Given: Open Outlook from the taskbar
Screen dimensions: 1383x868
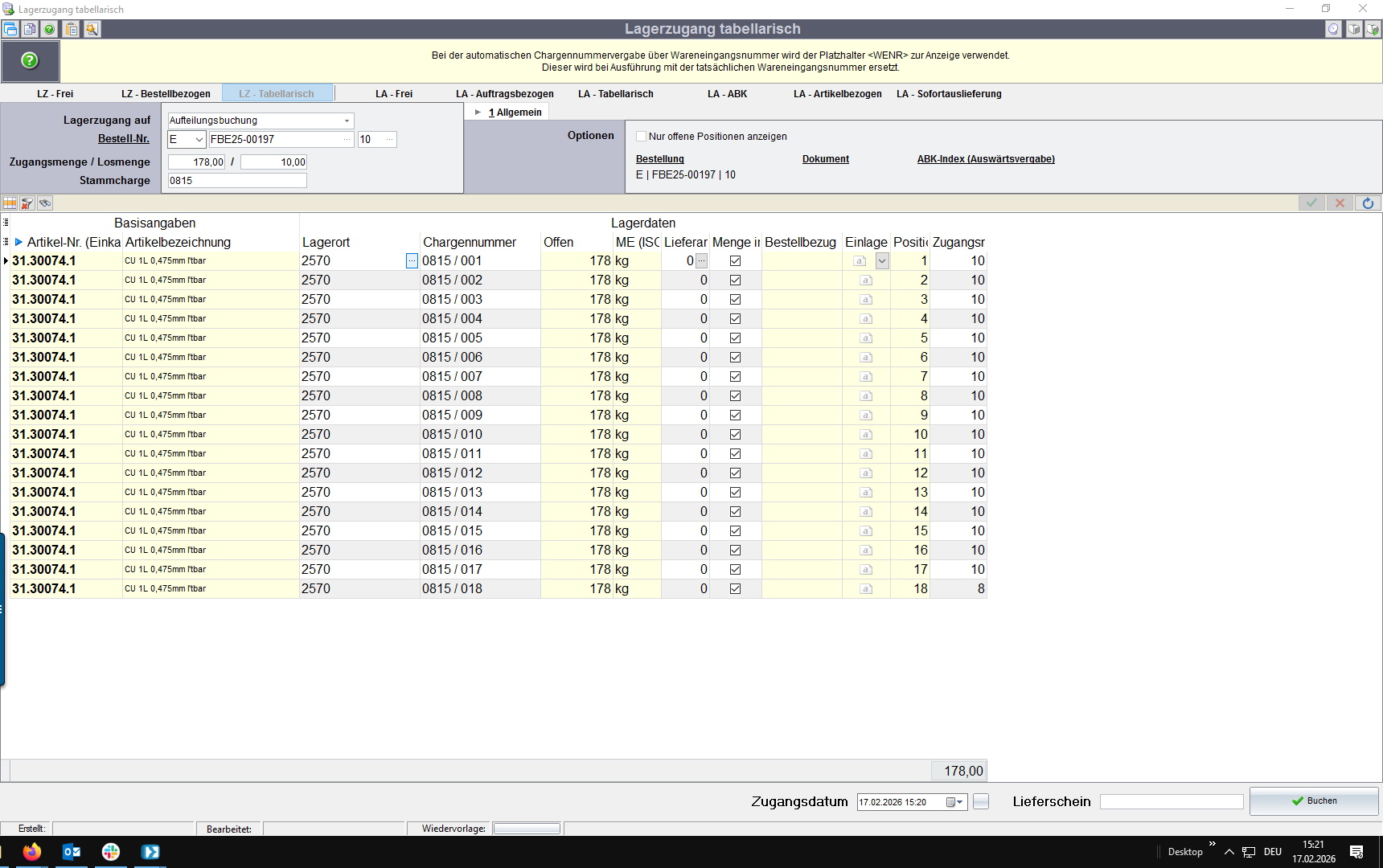Looking at the screenshot, I should click(x=72, y=852).
